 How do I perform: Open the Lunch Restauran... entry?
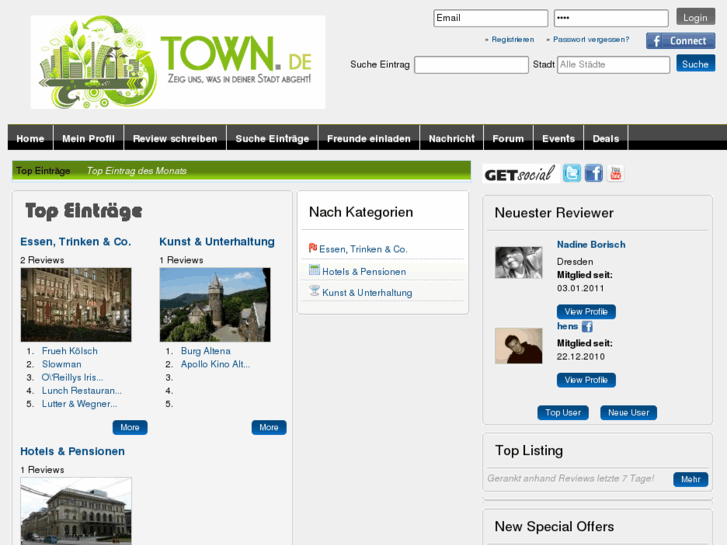82,391
